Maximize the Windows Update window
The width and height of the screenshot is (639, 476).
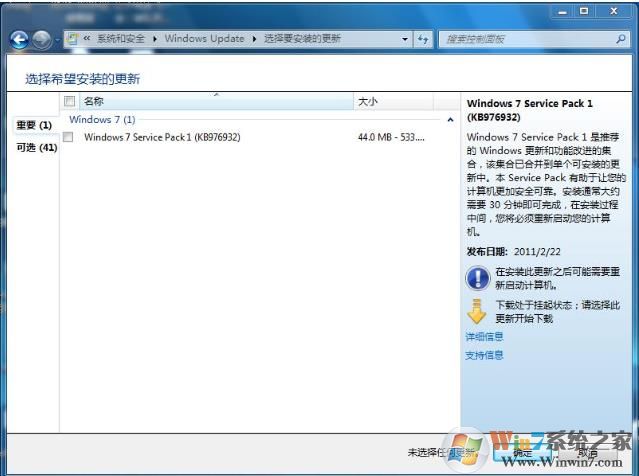(x=584, y=11)
